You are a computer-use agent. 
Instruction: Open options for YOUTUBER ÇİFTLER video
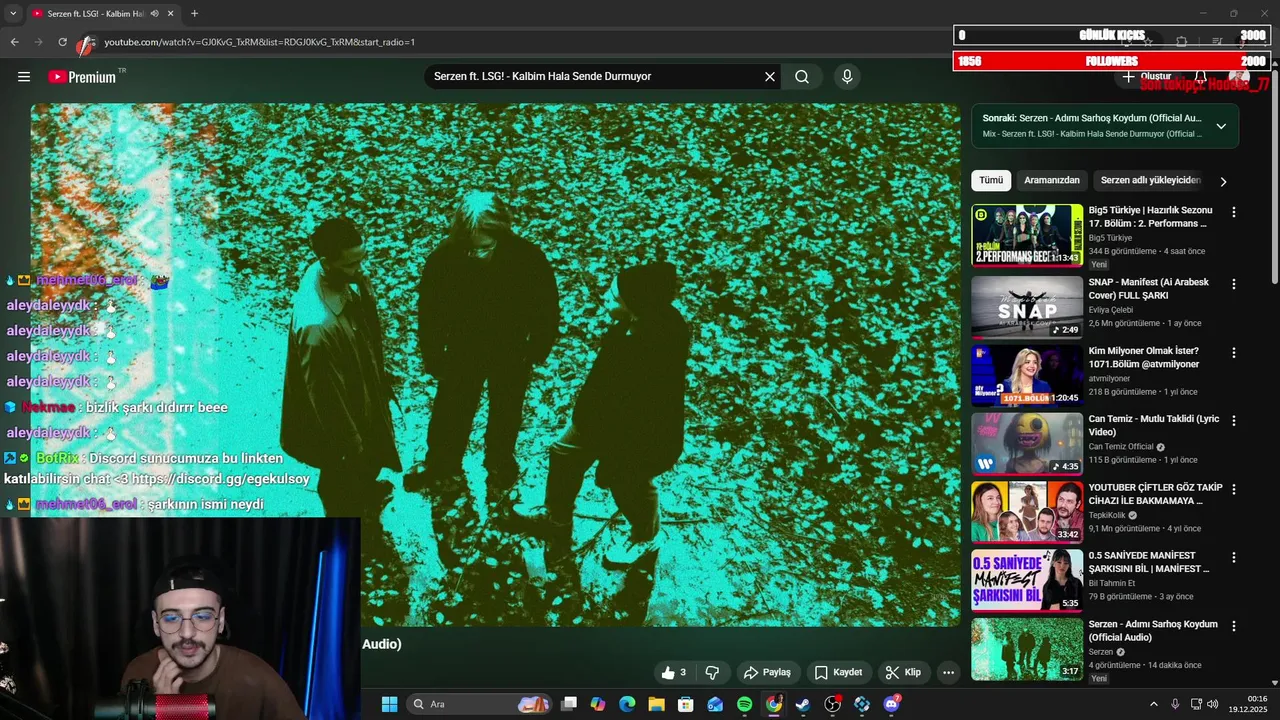click(1234, 489)
